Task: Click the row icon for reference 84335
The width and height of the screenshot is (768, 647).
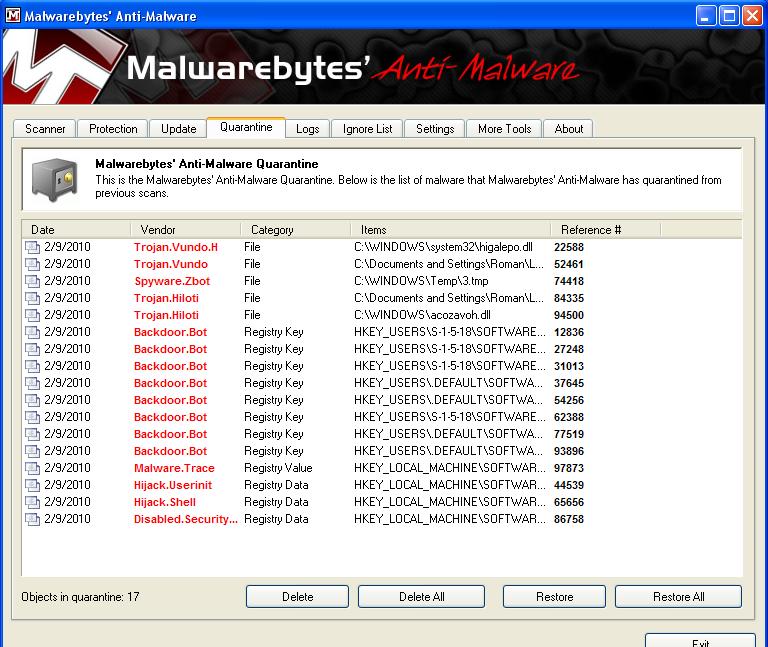Action: pos(33,298)
